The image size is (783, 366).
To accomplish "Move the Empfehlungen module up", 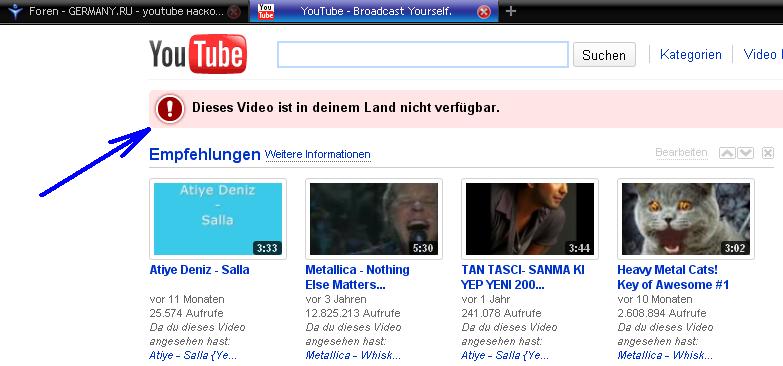I will pos(727,153).
